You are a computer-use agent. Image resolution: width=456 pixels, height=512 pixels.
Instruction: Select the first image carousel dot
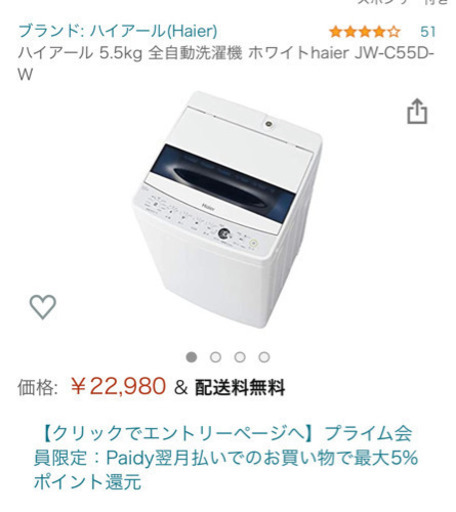pos(191,357)
